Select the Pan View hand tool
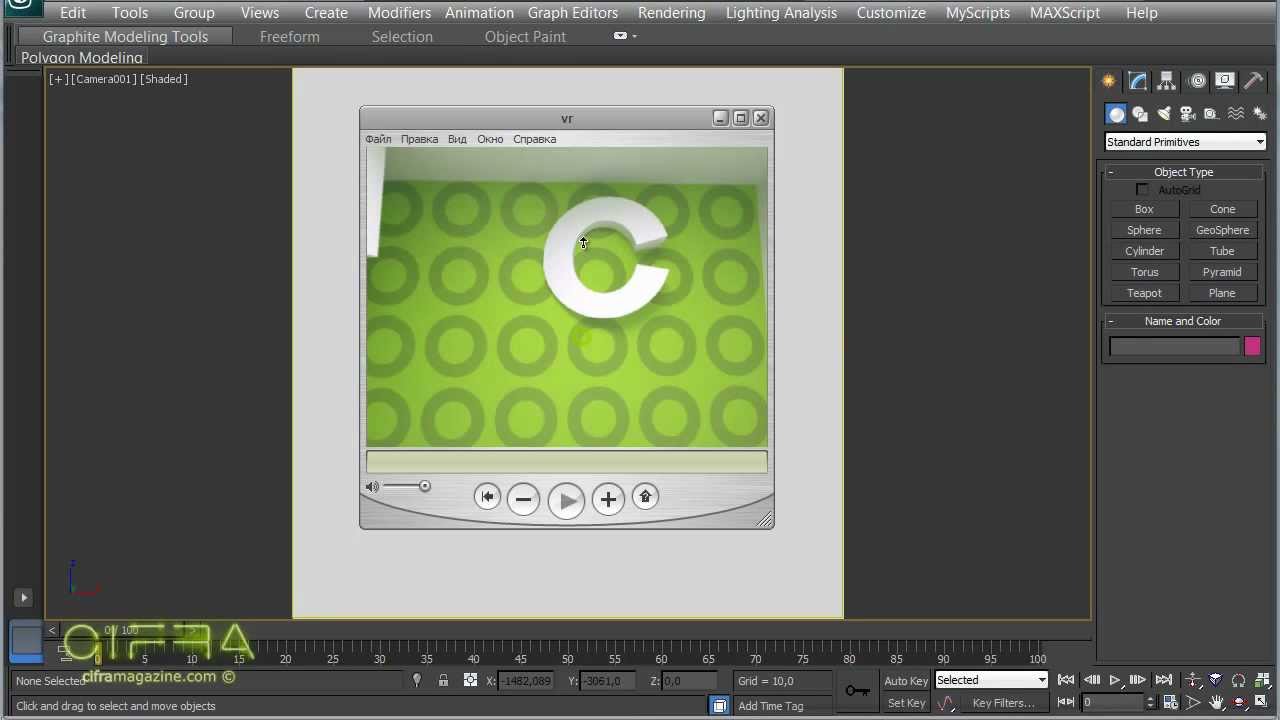 click(x=1216, y=702)
